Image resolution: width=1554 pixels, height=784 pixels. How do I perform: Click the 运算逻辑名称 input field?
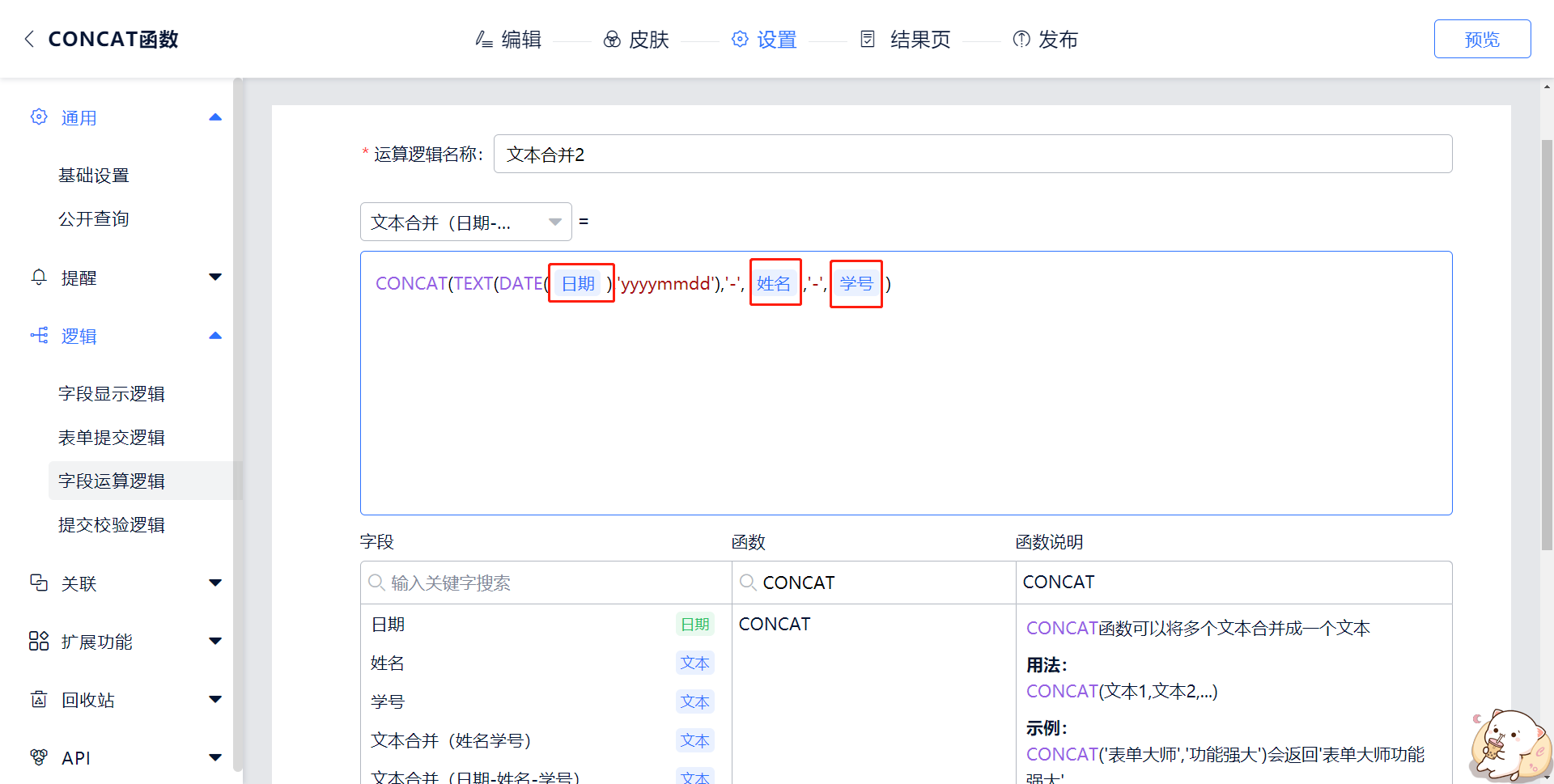point(972,155)
